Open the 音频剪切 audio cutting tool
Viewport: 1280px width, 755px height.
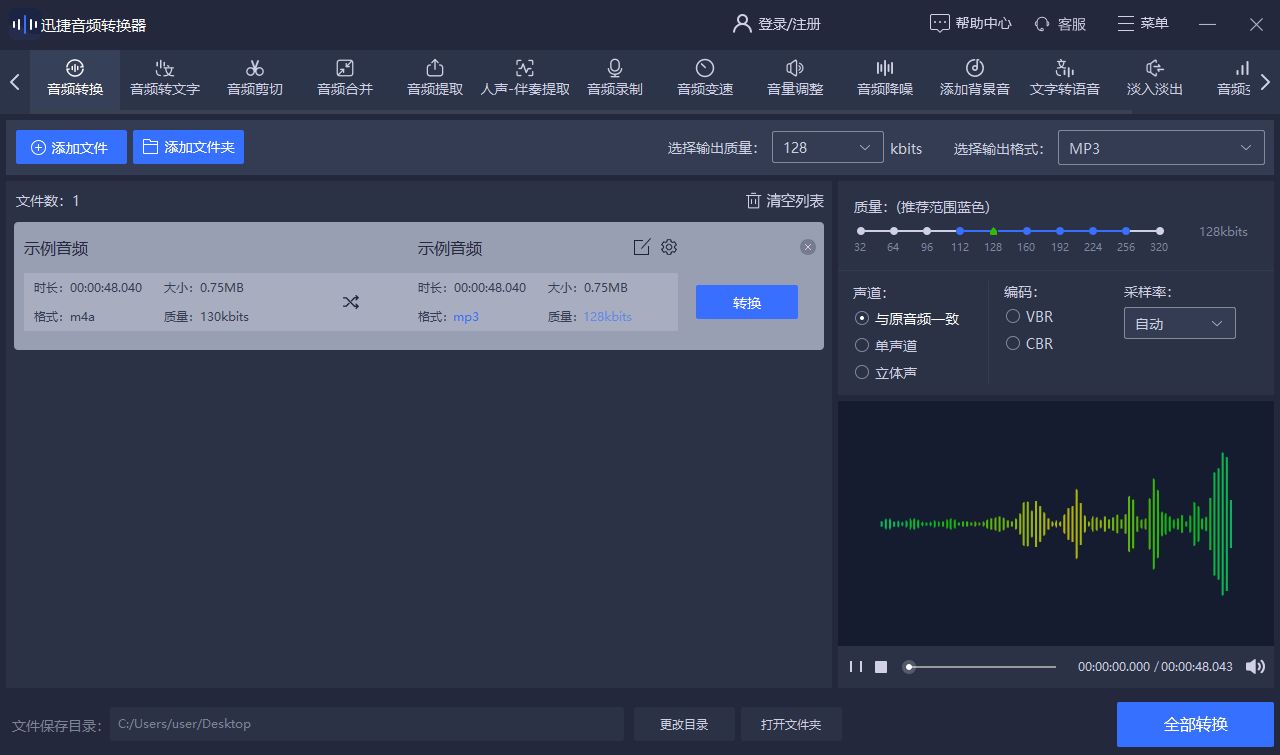[x=254, y=78]
